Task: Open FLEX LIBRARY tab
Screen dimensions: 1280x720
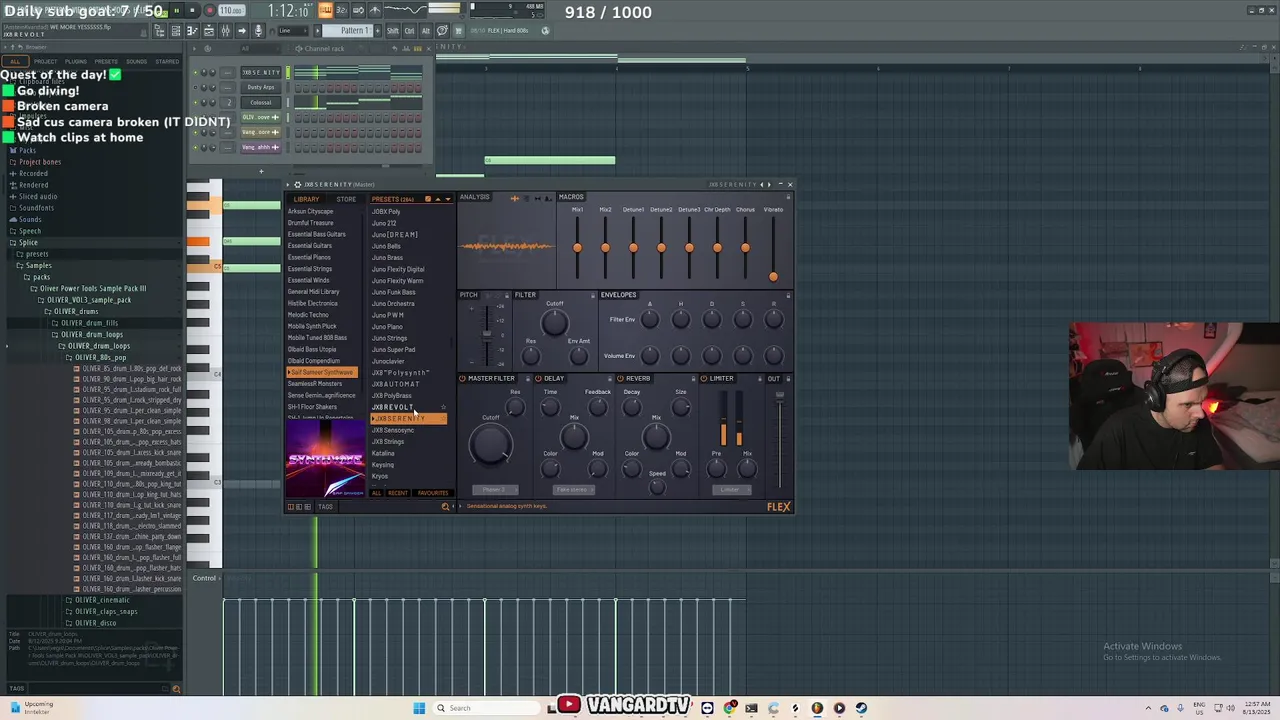Action: (x=306, y=199)
